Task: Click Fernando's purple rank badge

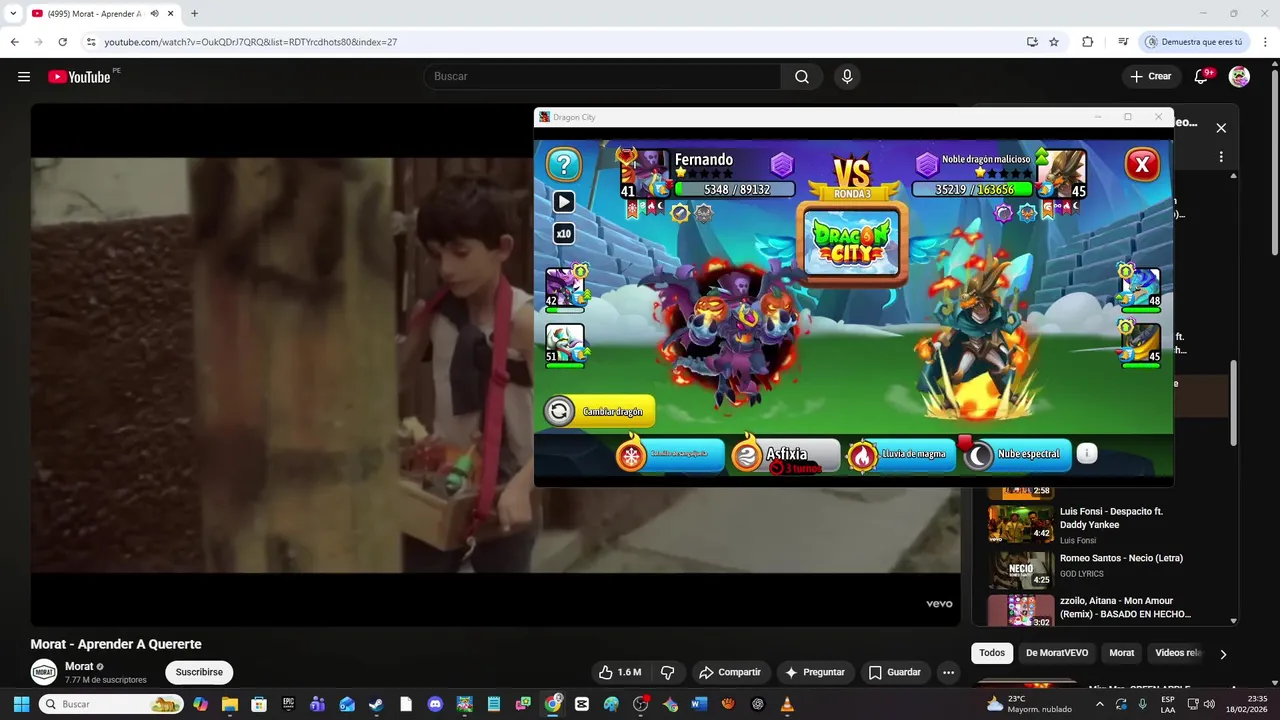Action: (x=782, y=165)
